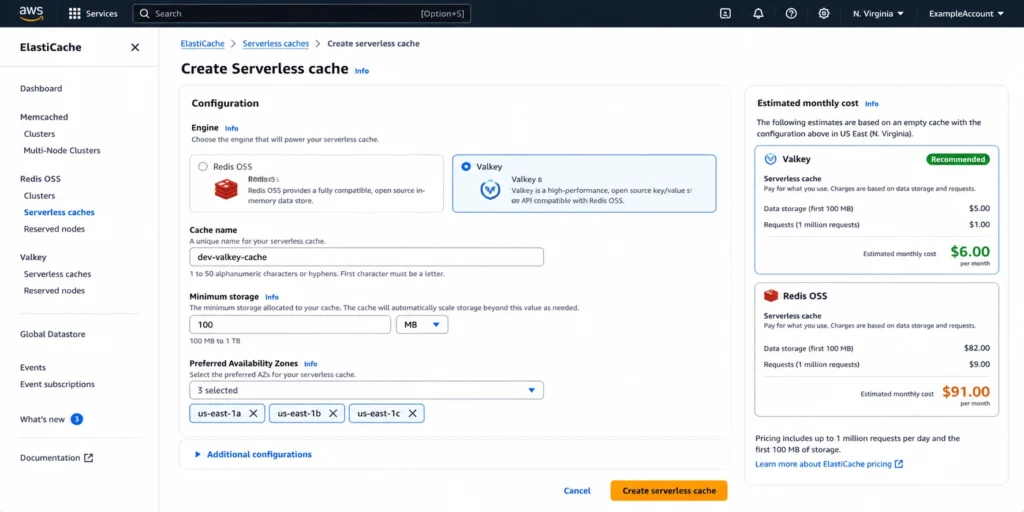
Task: Open Events in the sidebar
Action: (x=33, y=368)
